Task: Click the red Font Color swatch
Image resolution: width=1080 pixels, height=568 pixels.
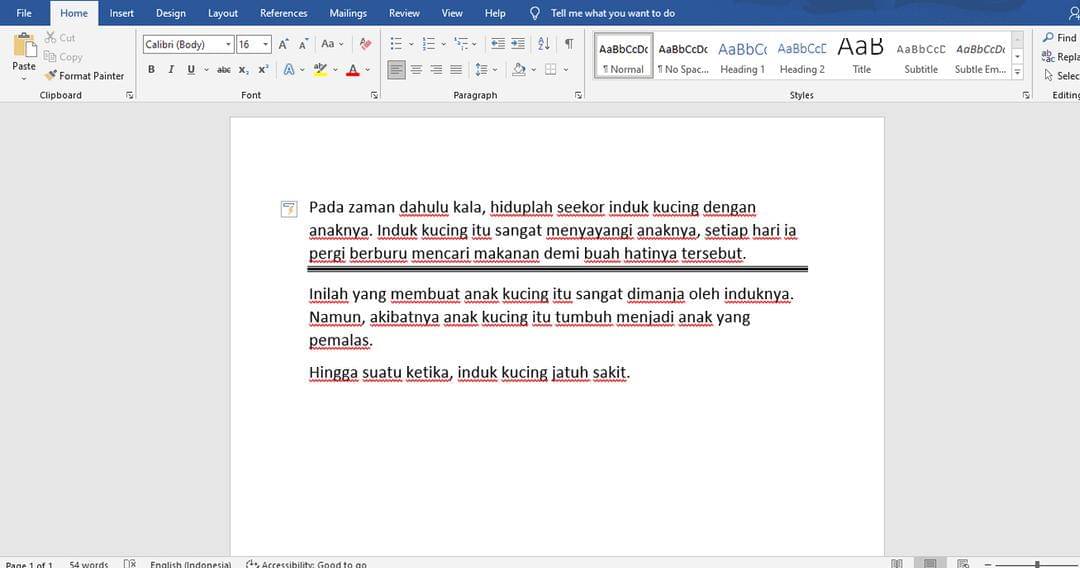Action: pyautogui.click(x=352, y=70)
